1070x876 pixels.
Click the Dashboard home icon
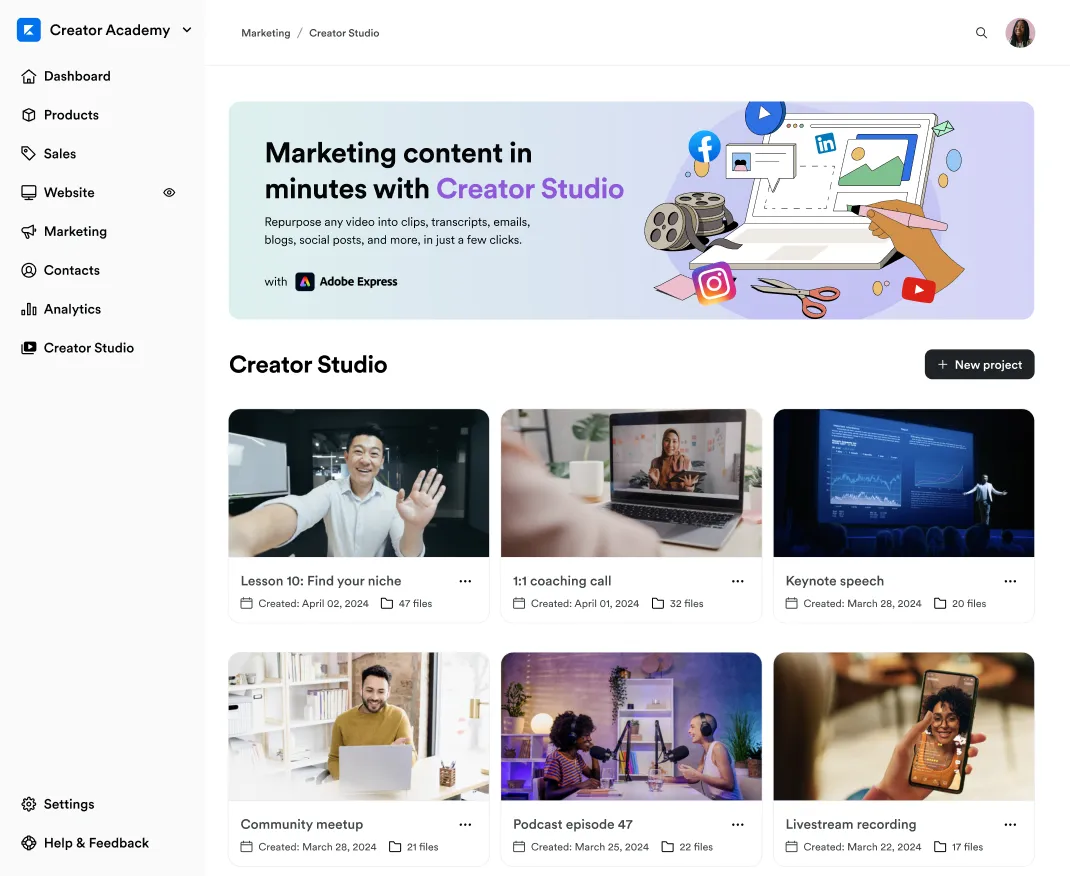click(x=29, y=76)
